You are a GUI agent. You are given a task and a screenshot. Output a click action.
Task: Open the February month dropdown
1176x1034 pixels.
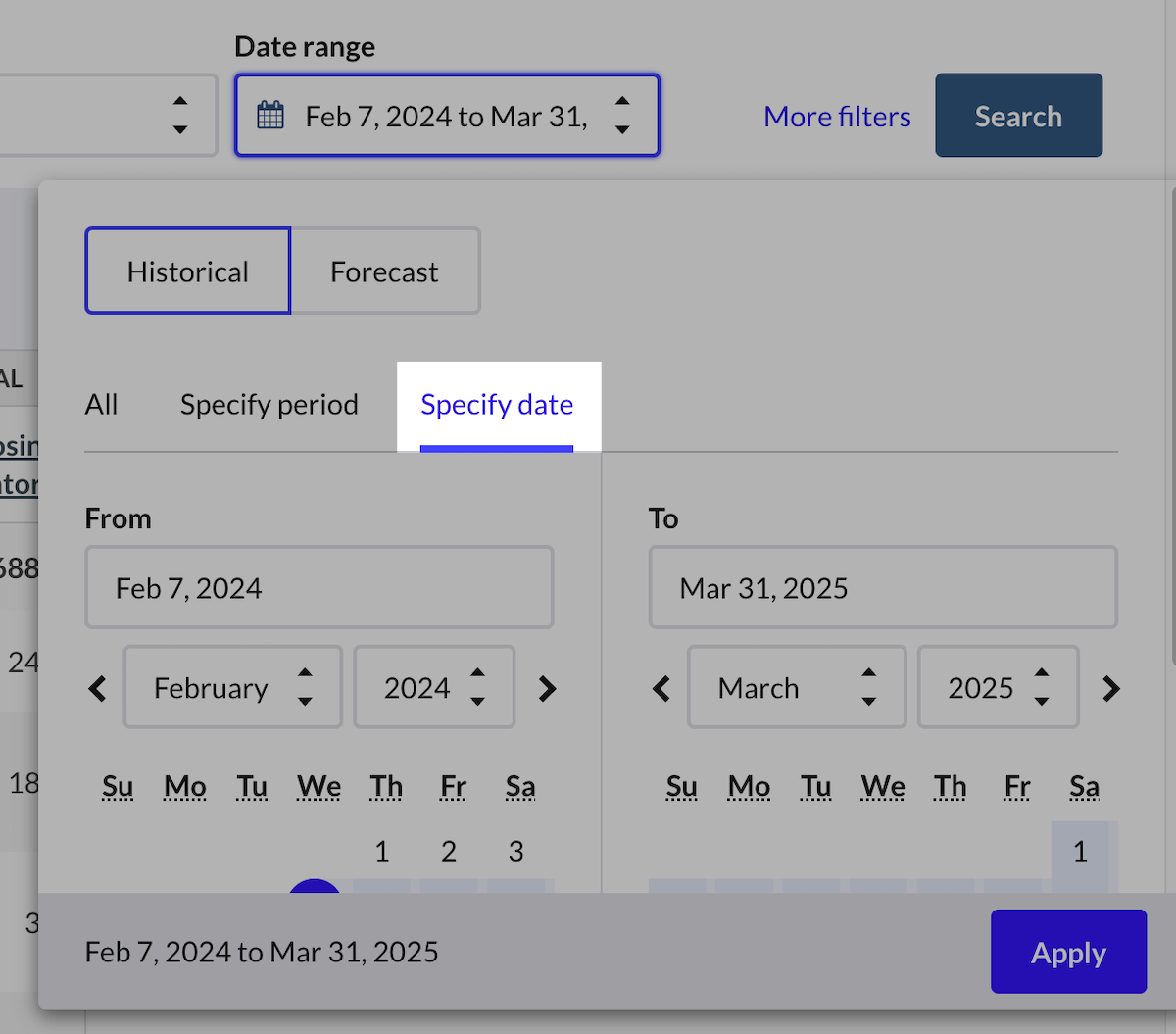tap(232, 687)
